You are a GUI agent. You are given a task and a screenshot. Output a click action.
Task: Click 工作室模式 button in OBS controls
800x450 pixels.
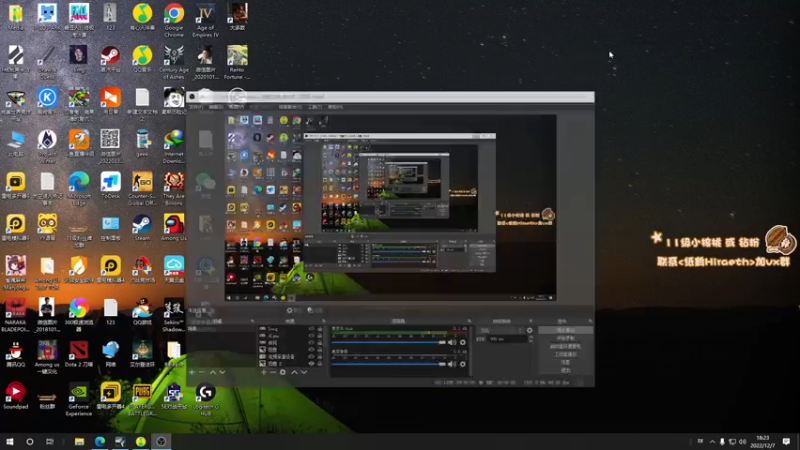point(565,354)
